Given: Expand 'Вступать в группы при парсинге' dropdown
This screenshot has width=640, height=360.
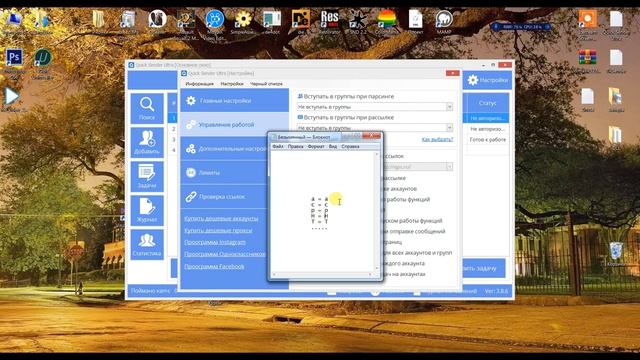Looking at the screenshot, I should click(449, 107).
